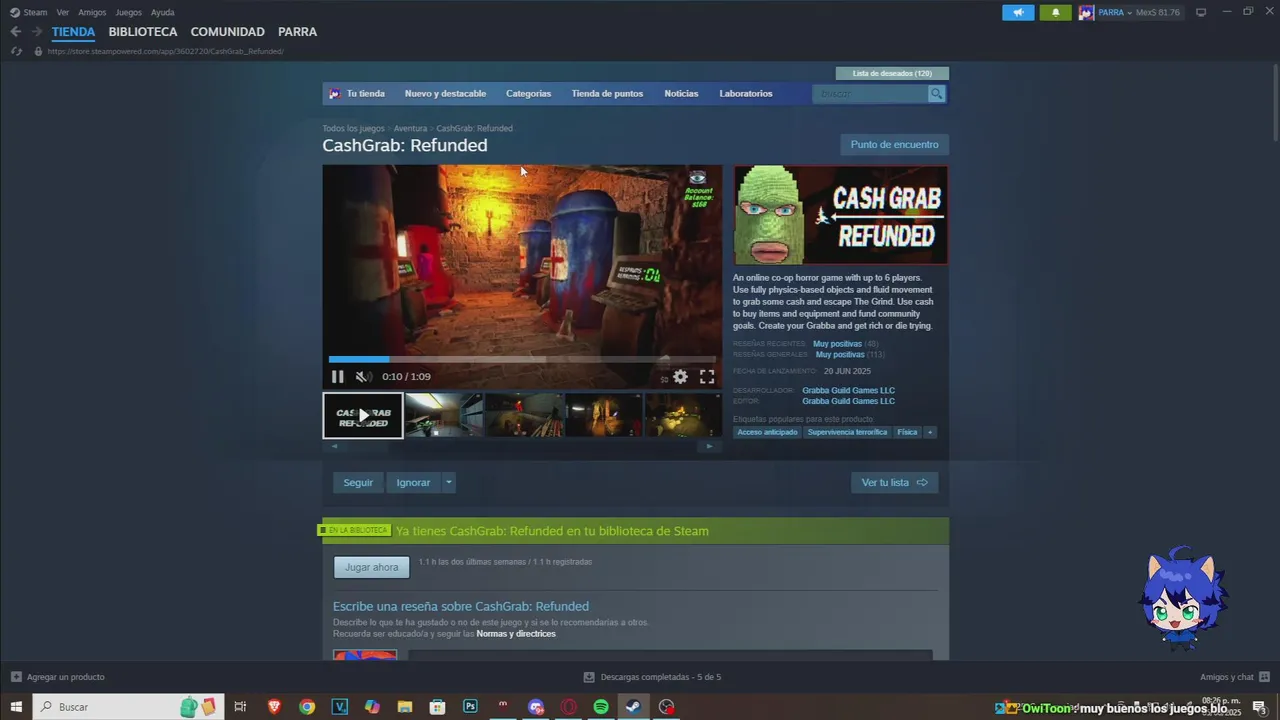Go to BIBLIOTECA section
1280x720 pixels.
(x=143, y=32)
